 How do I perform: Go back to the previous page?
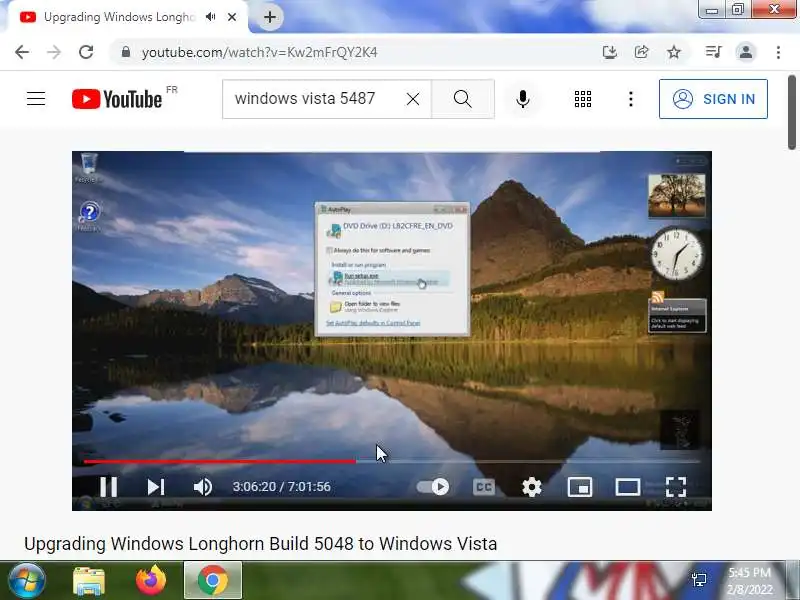tap(22, 52)
